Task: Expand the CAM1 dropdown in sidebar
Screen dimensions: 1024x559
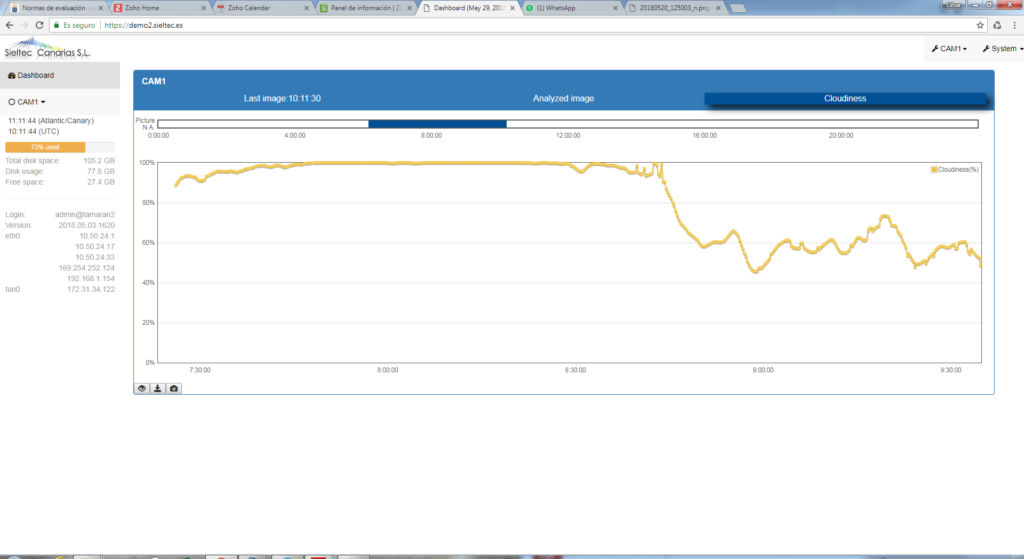Action: (27, 102)
